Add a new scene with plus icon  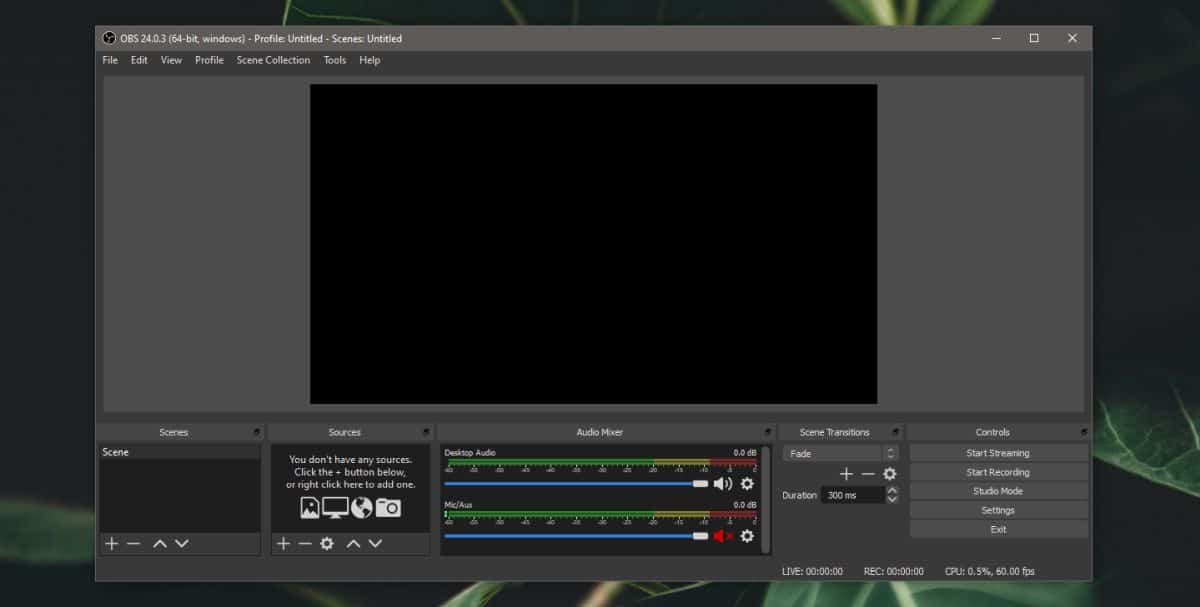[x=112, y=543]
